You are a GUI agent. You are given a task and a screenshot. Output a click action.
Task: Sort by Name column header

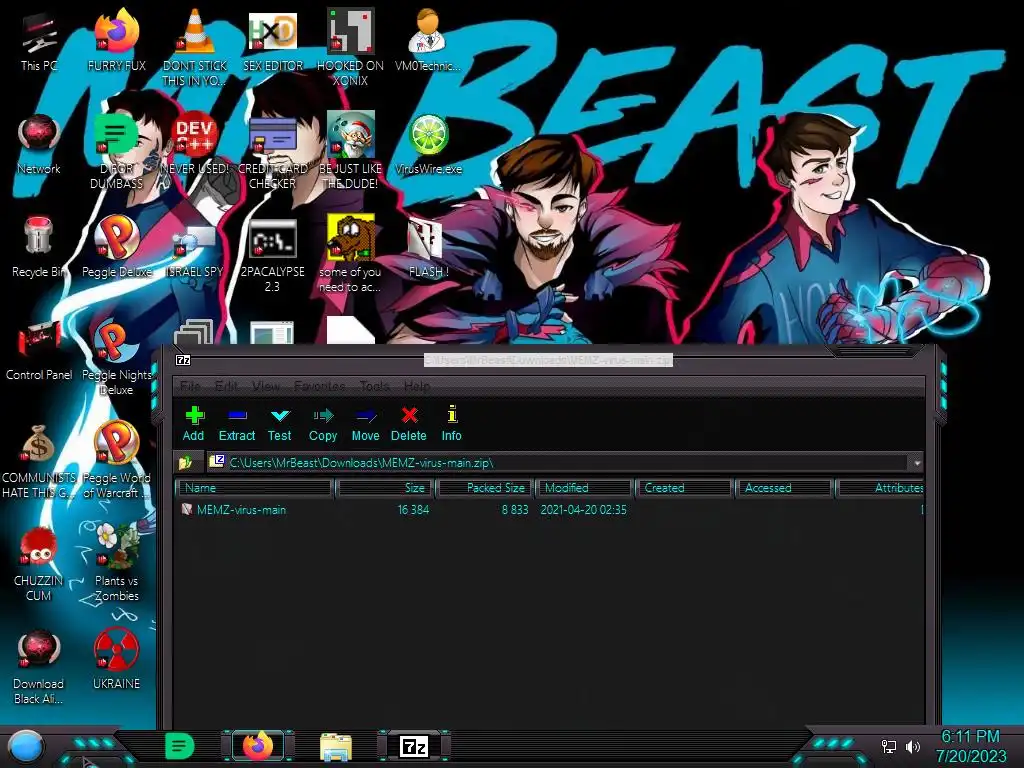pyautogui.click(x=255, y=488)
